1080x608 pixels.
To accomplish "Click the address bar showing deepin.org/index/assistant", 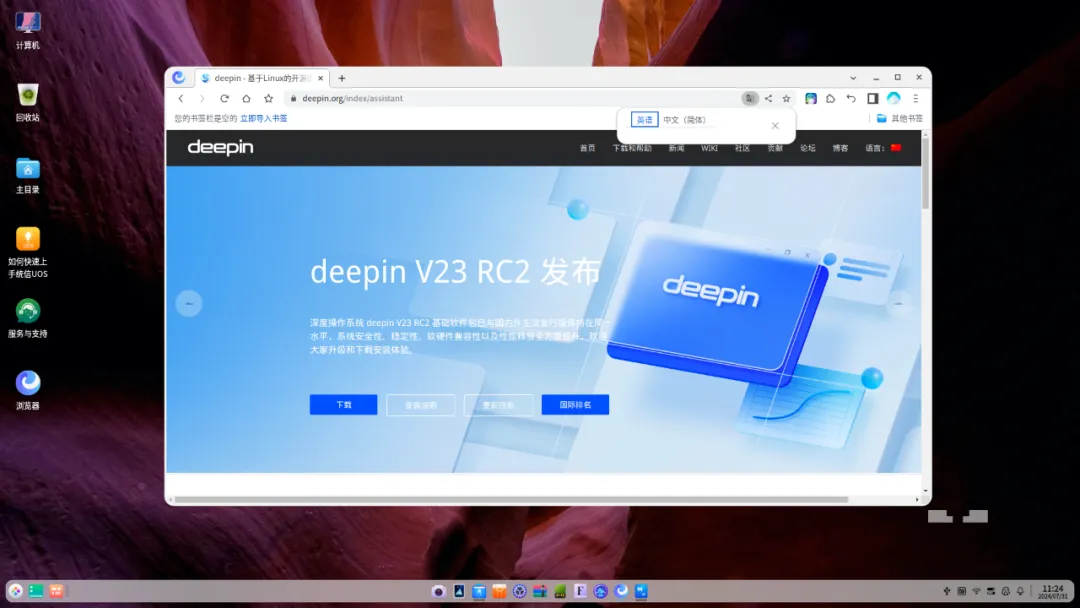I will pos(513,98).
